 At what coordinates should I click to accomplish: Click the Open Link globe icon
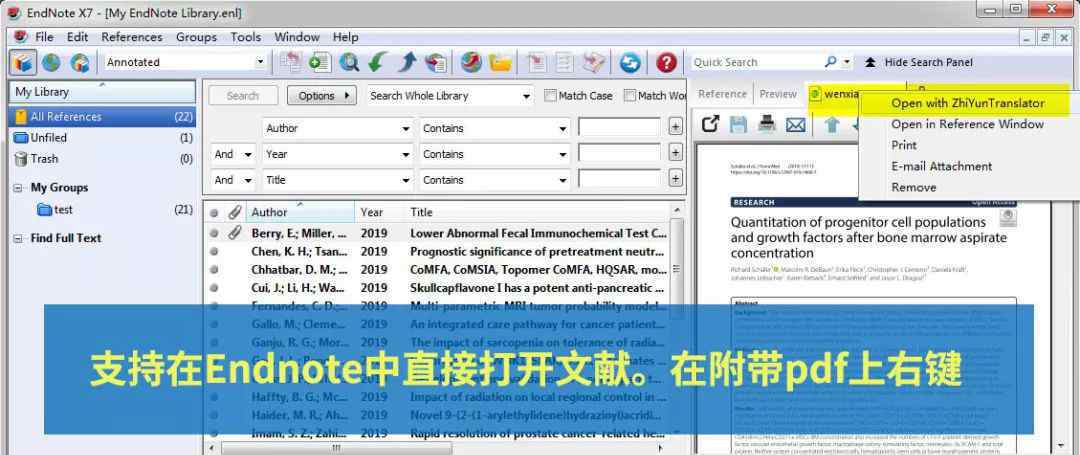tap(471, 63)
